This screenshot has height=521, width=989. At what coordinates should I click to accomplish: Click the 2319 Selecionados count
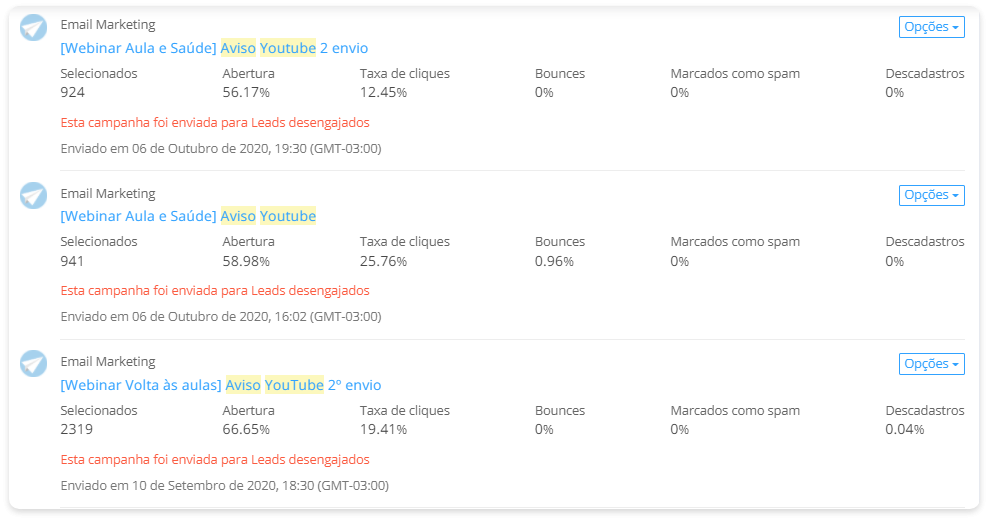click(x=76, y=430)
